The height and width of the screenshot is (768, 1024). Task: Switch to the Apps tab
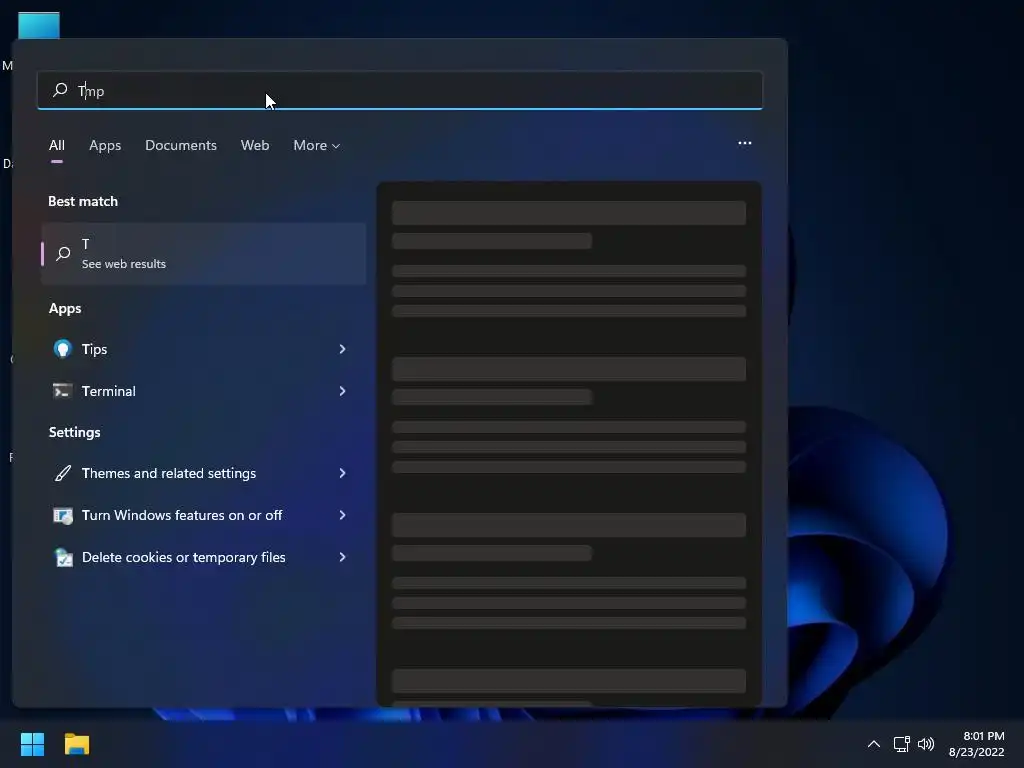pos(105,145)
